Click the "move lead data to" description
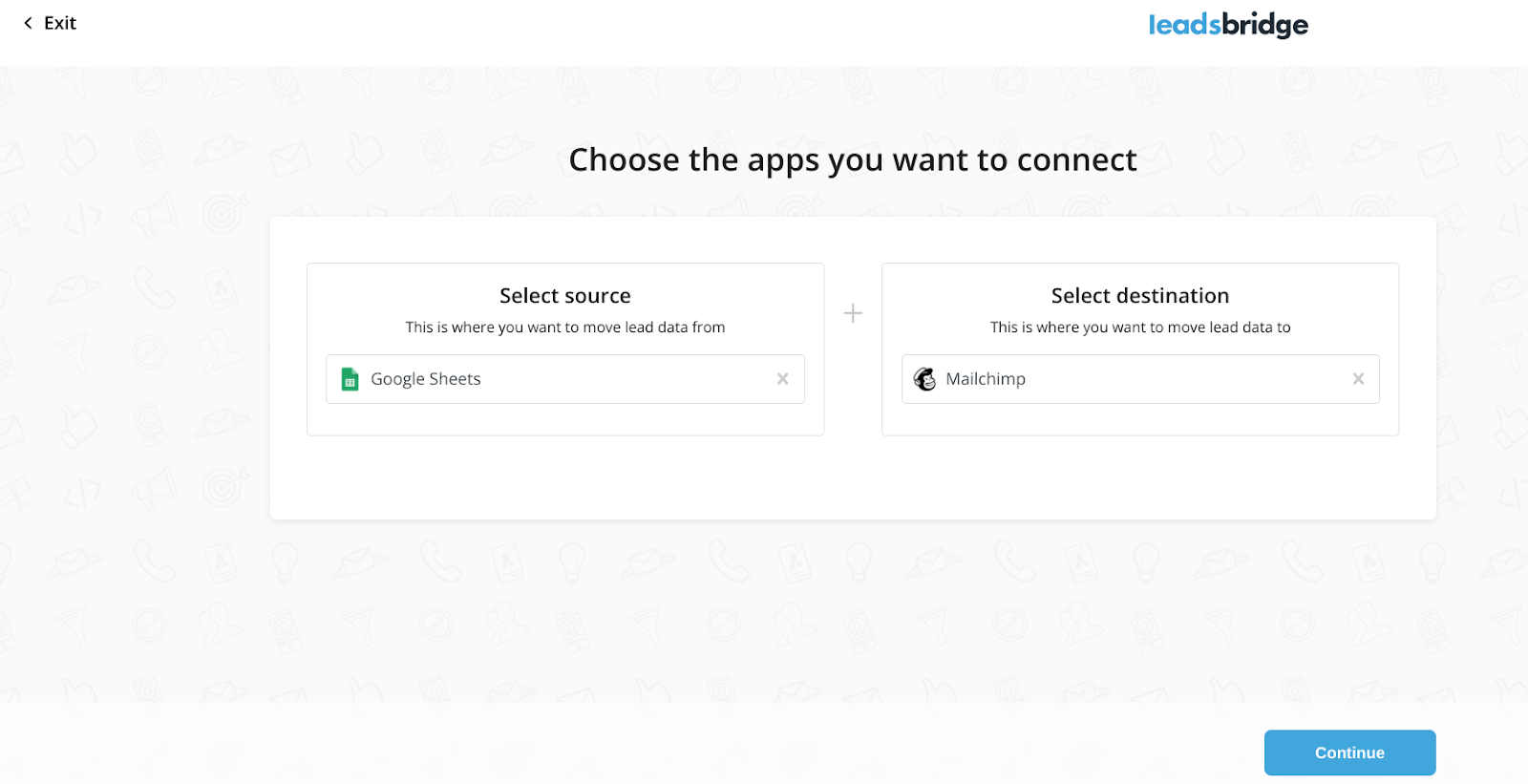1528x784 pixels. click(x=1139, y=328)
